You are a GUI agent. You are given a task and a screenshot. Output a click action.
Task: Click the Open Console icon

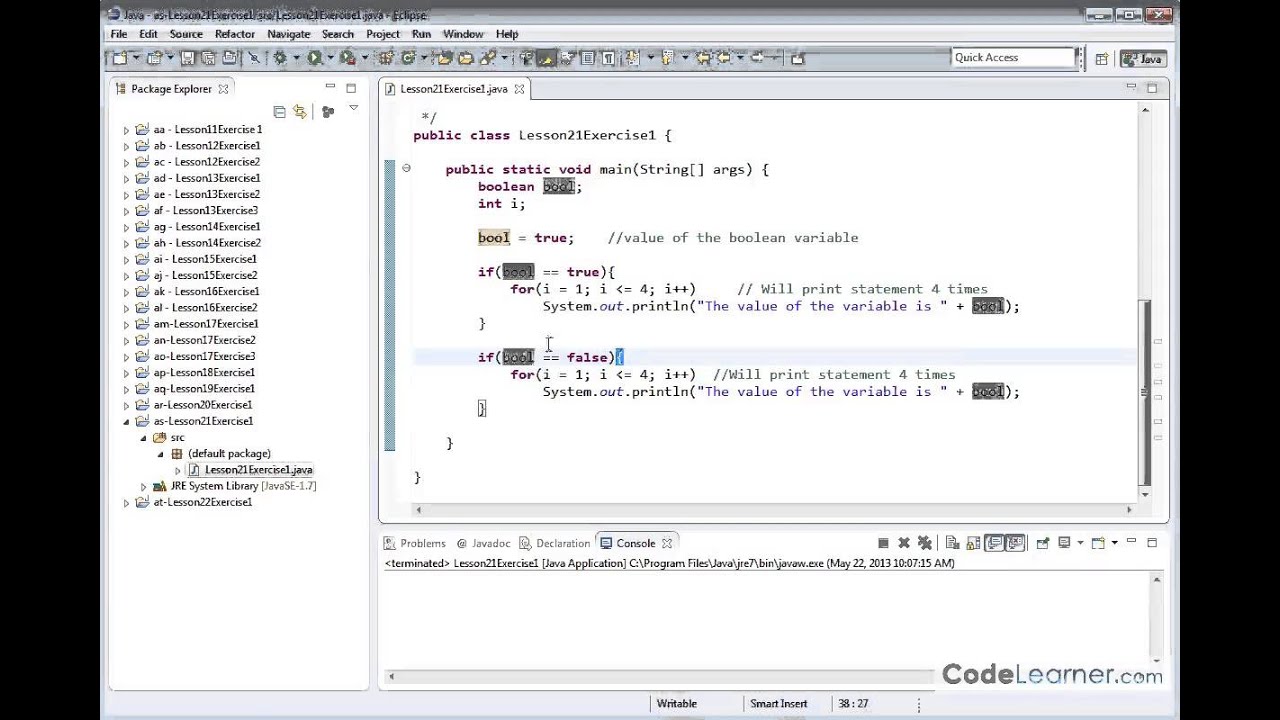pos(1097,543)
